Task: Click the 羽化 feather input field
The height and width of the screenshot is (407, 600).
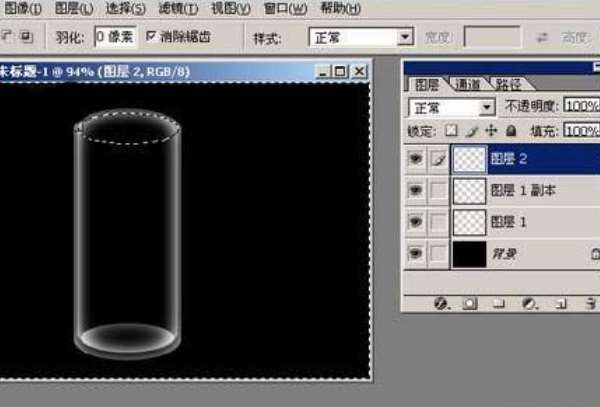Action: [116, 37]
